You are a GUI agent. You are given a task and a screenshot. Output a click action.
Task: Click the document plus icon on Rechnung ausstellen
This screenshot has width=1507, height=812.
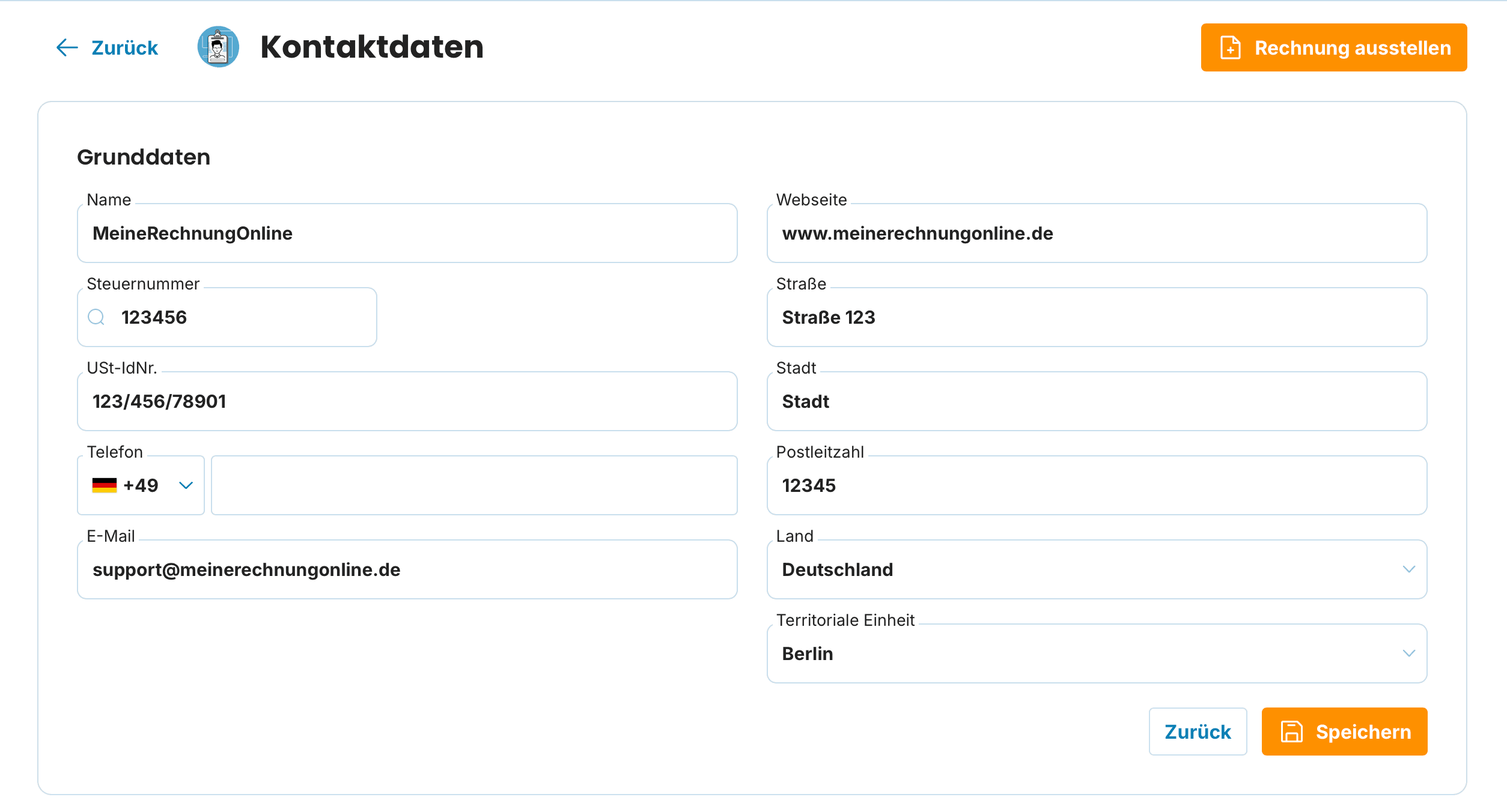tap(1230, 47)
